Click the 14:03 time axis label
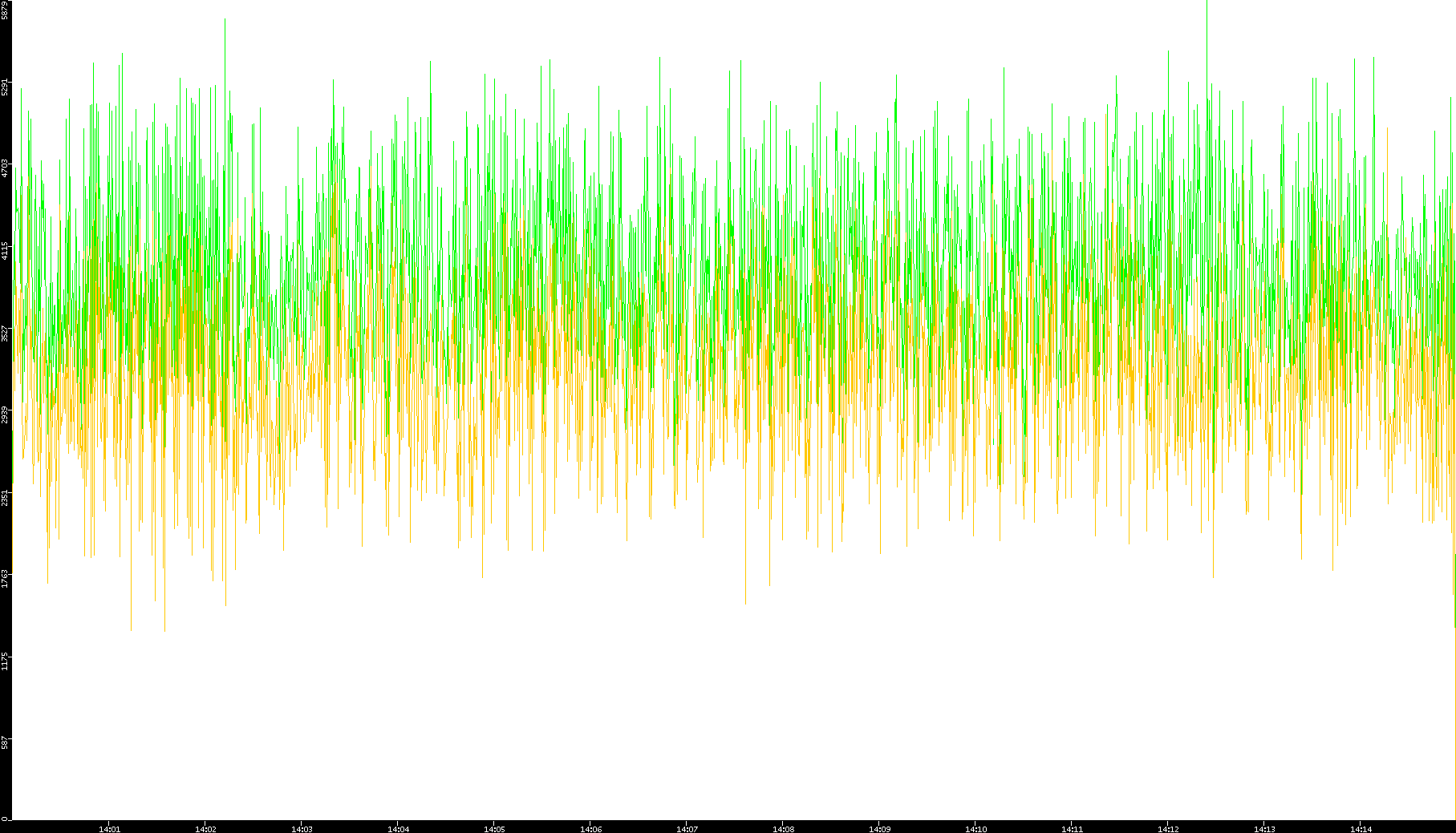Screen dimensions: 1456x833 coord(302,828)
